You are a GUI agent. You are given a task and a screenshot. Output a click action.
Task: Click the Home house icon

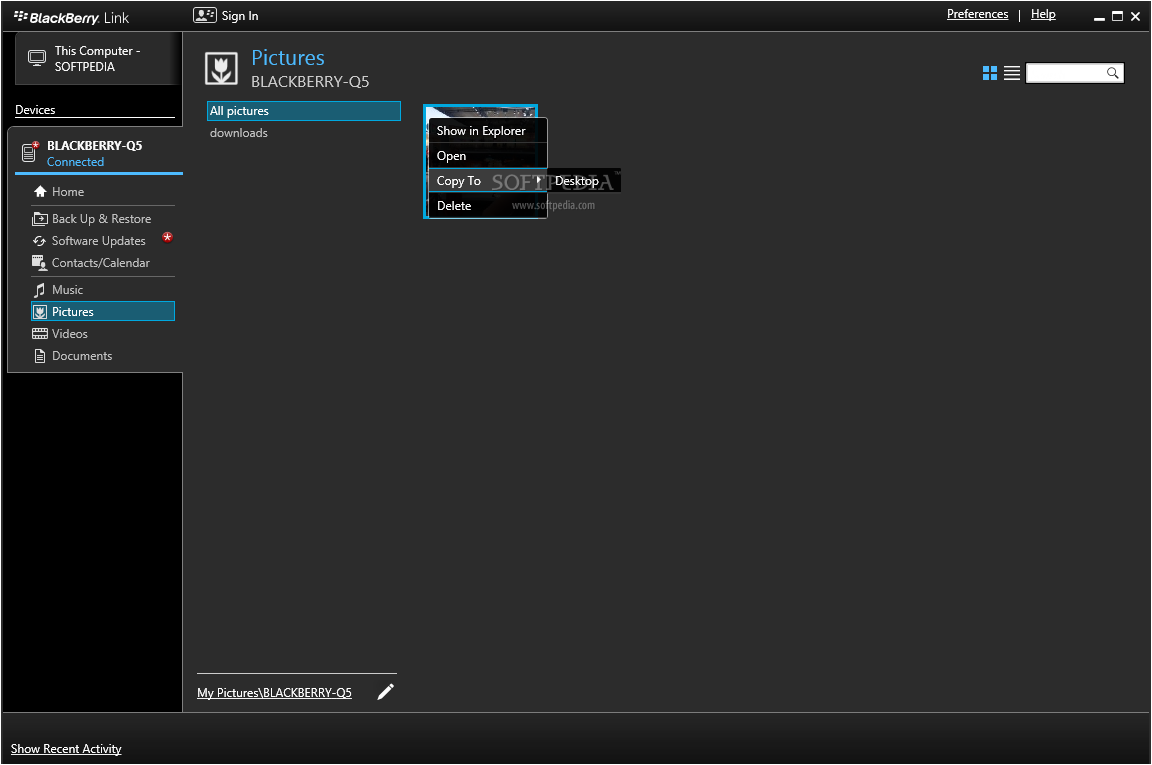40,192
